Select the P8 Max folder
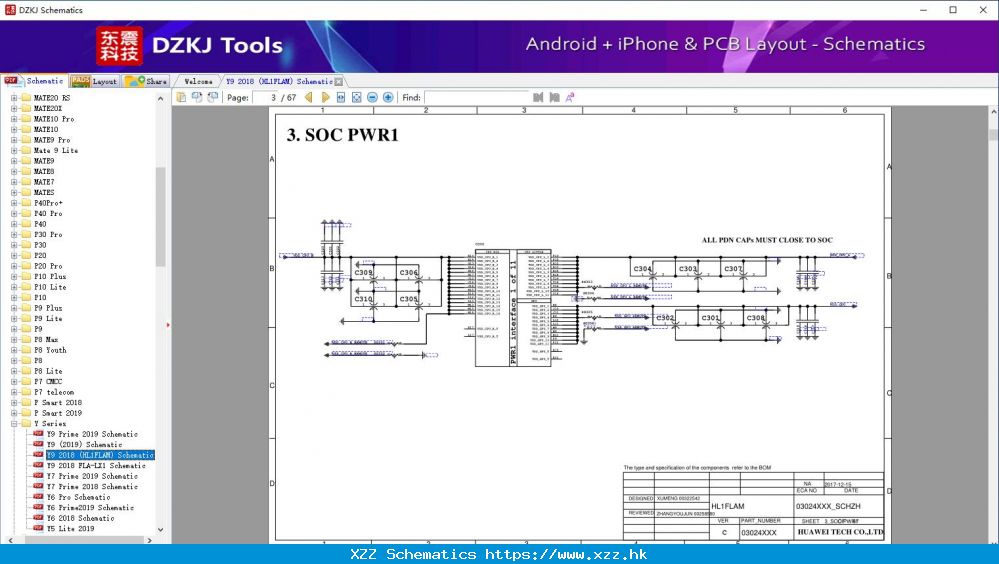 pyautogui.click(x=46, y=340)
